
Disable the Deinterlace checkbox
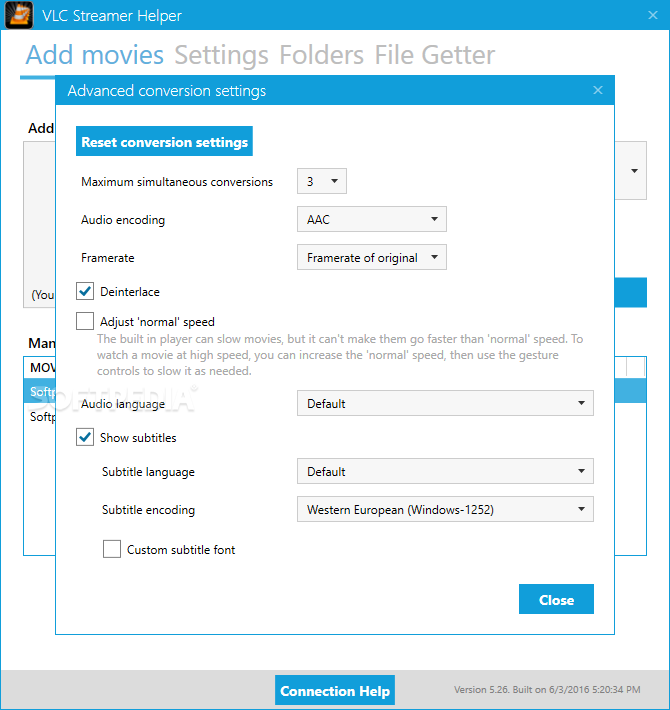tap(85, 292)
